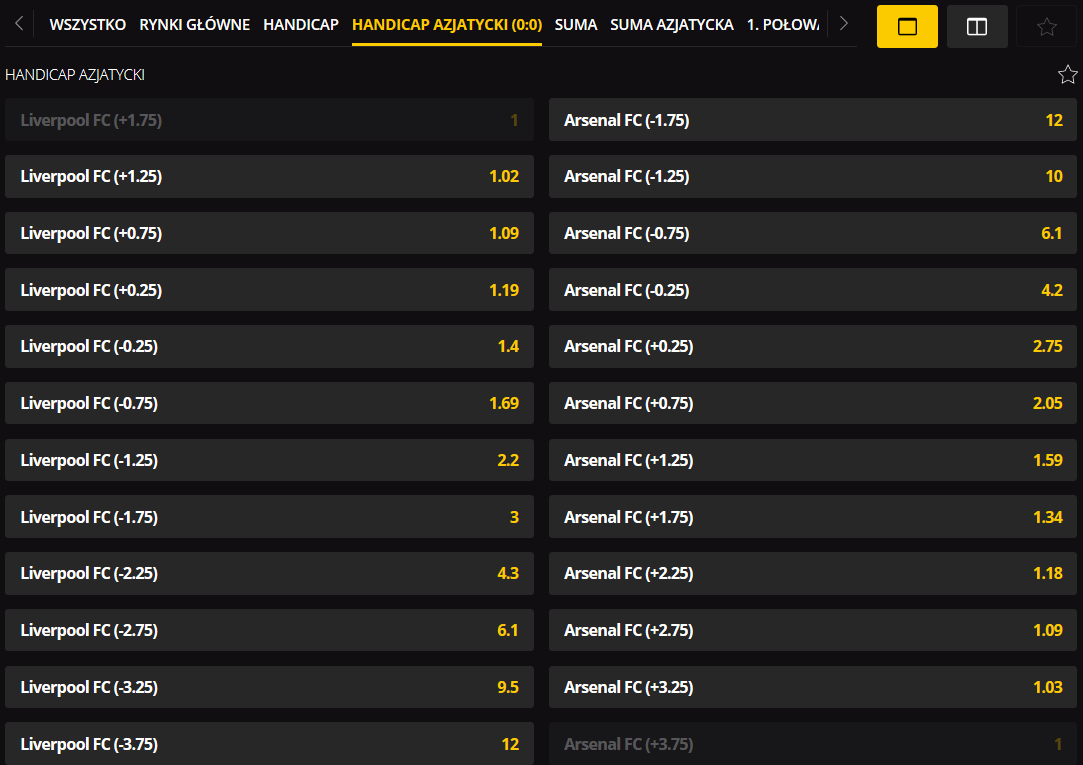Select Arsenal FC (-1.25) odds 10
Screen dimensions: 1083x765
pos(813,177)
